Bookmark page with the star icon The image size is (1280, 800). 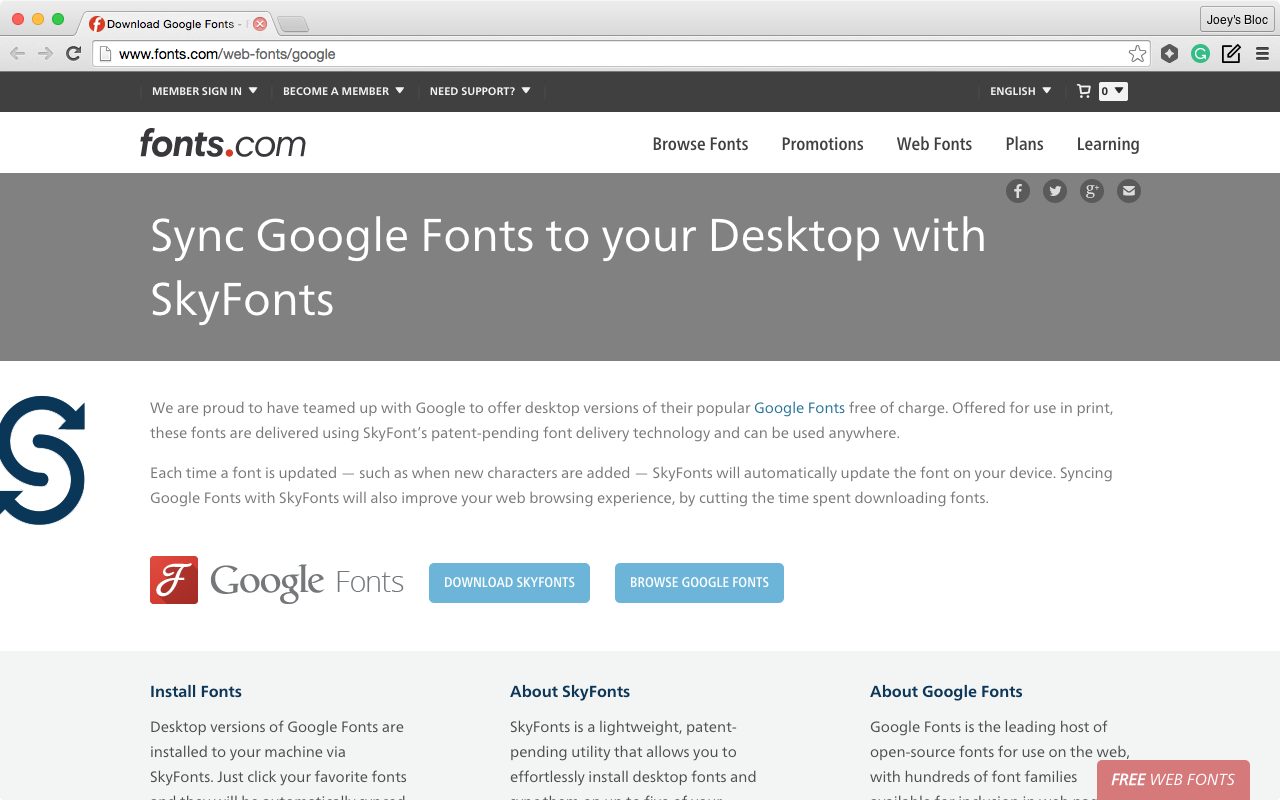[x=1137, y=54]
